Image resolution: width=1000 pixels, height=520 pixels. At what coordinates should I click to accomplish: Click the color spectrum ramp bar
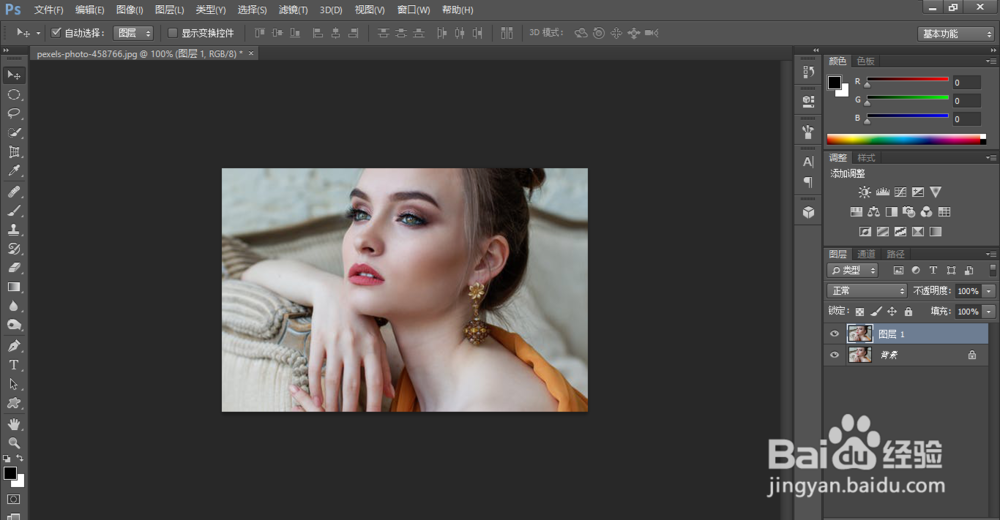point(906,140)
